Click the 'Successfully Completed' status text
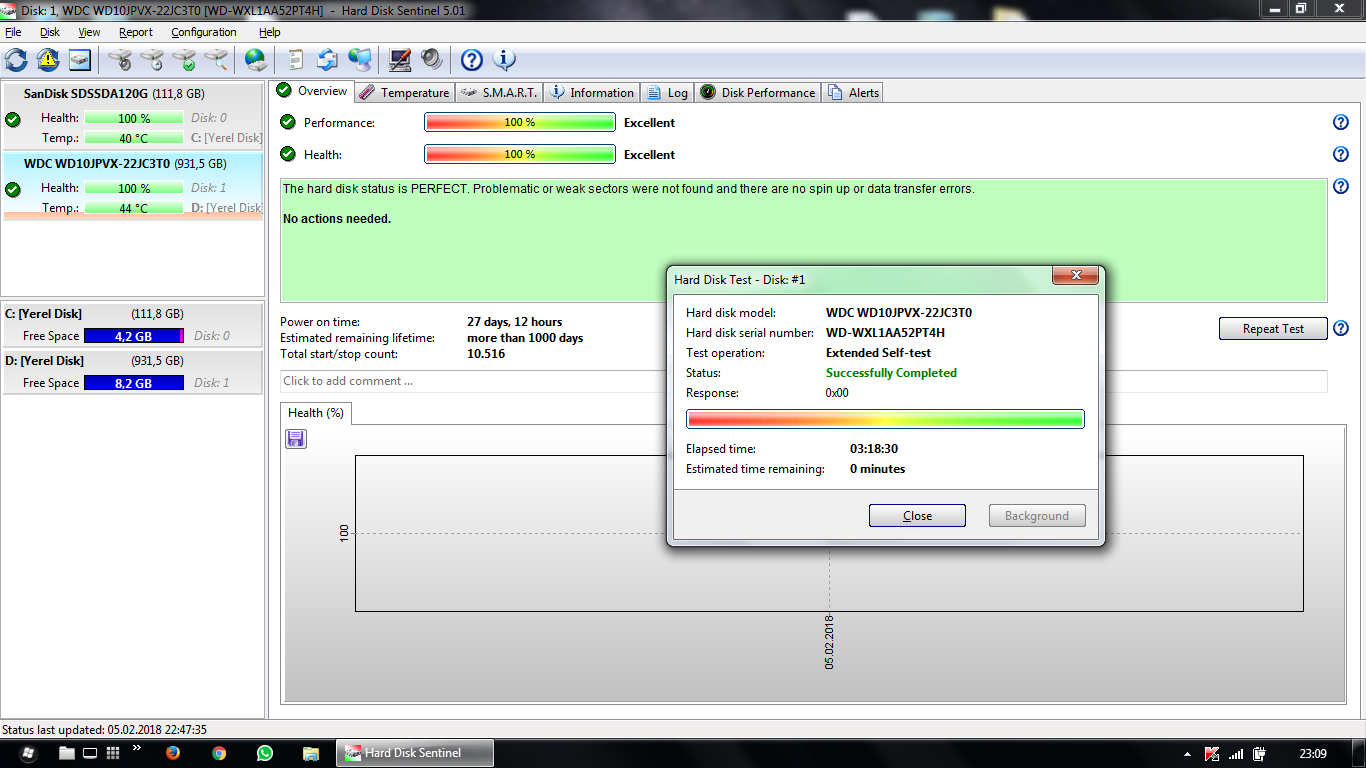The width and height of the screenshot is (1366, 768). 891,373
